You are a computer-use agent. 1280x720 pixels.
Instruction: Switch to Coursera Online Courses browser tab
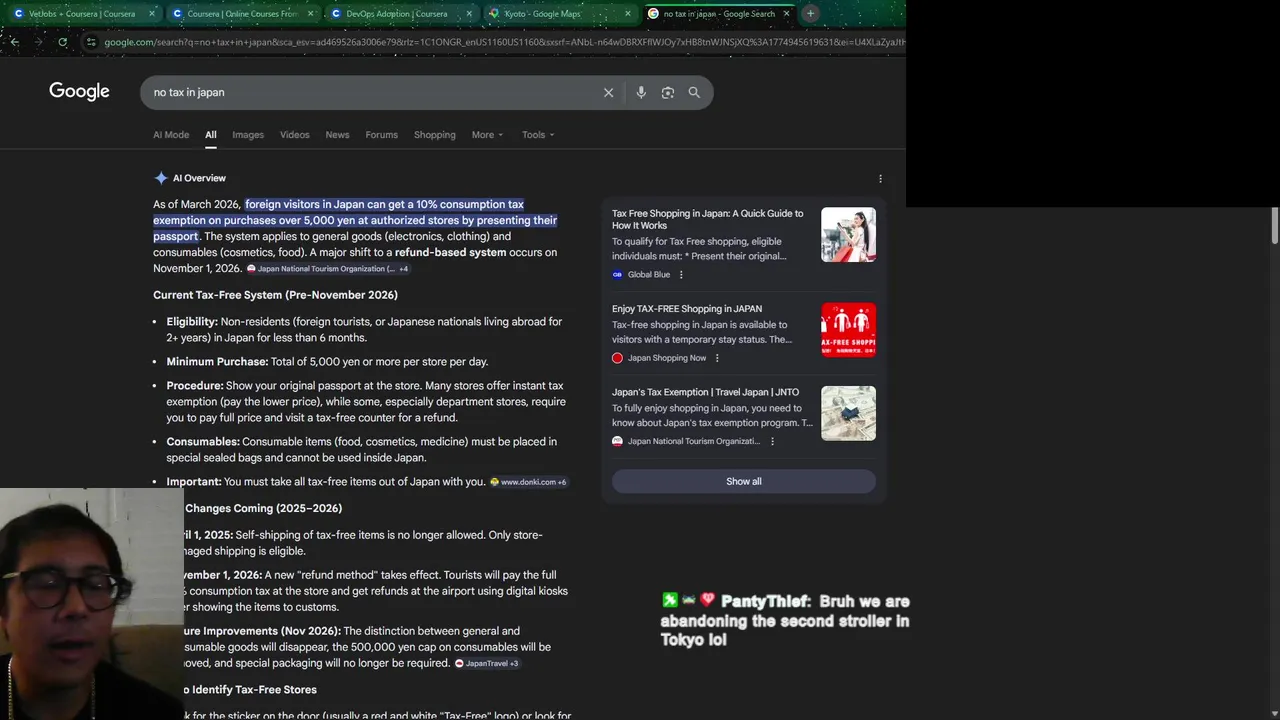tap(243, 14)
